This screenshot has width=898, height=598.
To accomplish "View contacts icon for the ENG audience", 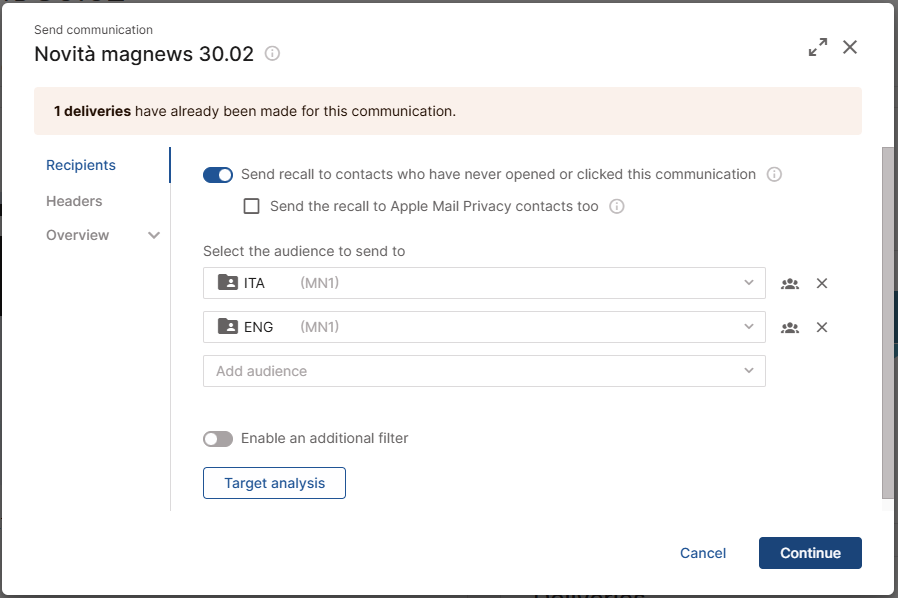I will point(790,328).
